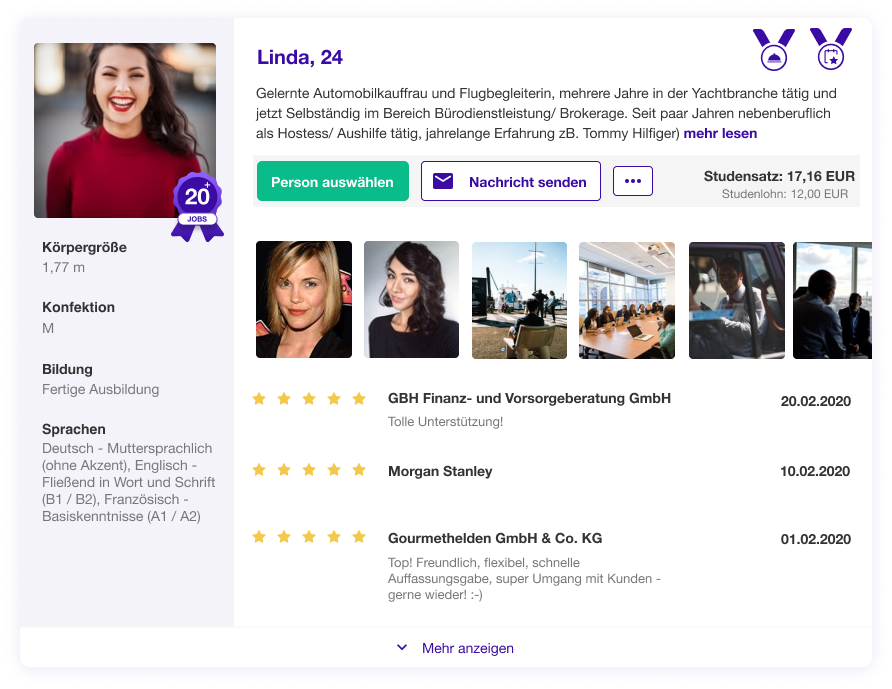Click the 20+ jobs ribbon badge
This screenshot has width=892, height=689.
197,207
